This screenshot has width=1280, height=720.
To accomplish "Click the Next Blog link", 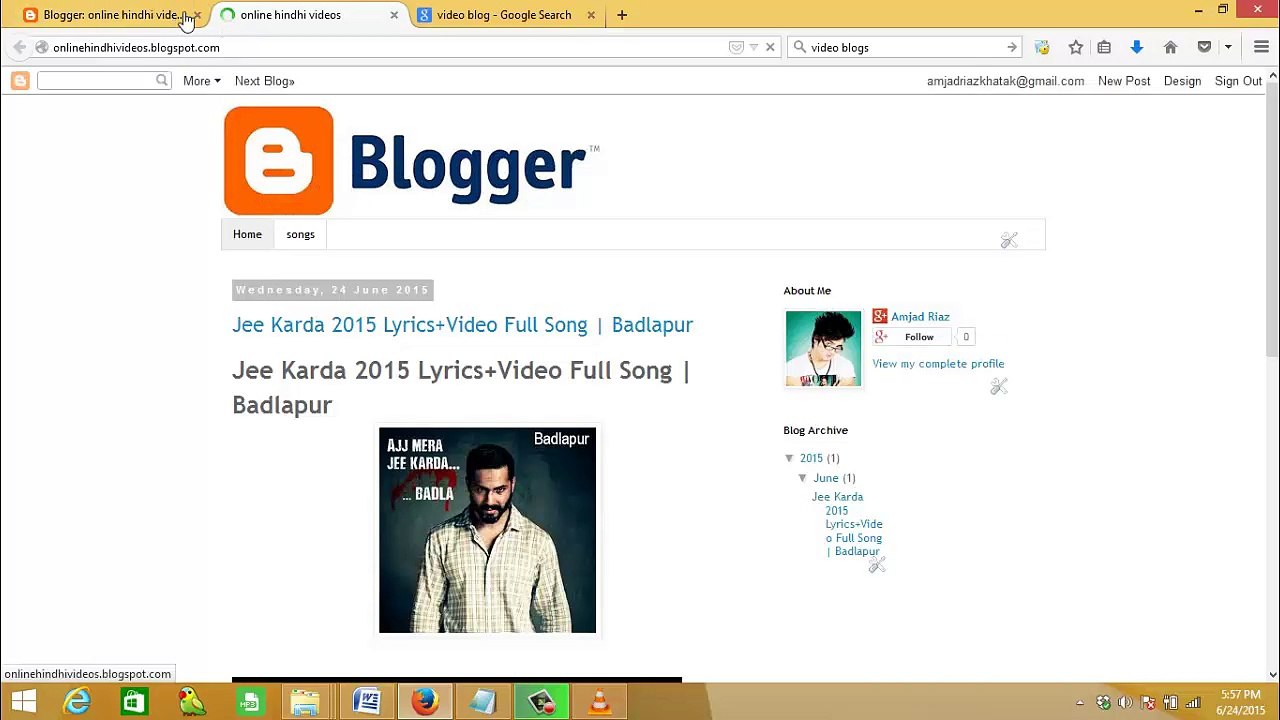I will coord(264,81).
